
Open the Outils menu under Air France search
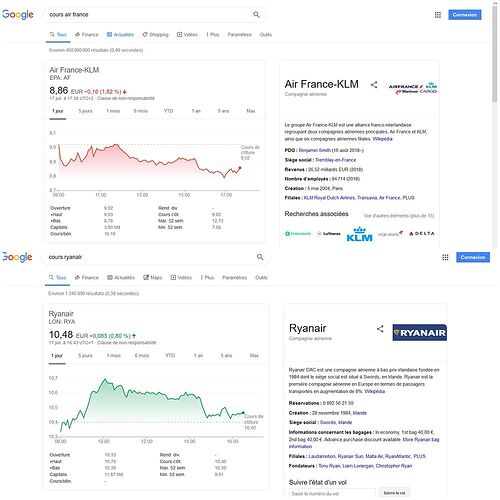click(x=266, y=34)
